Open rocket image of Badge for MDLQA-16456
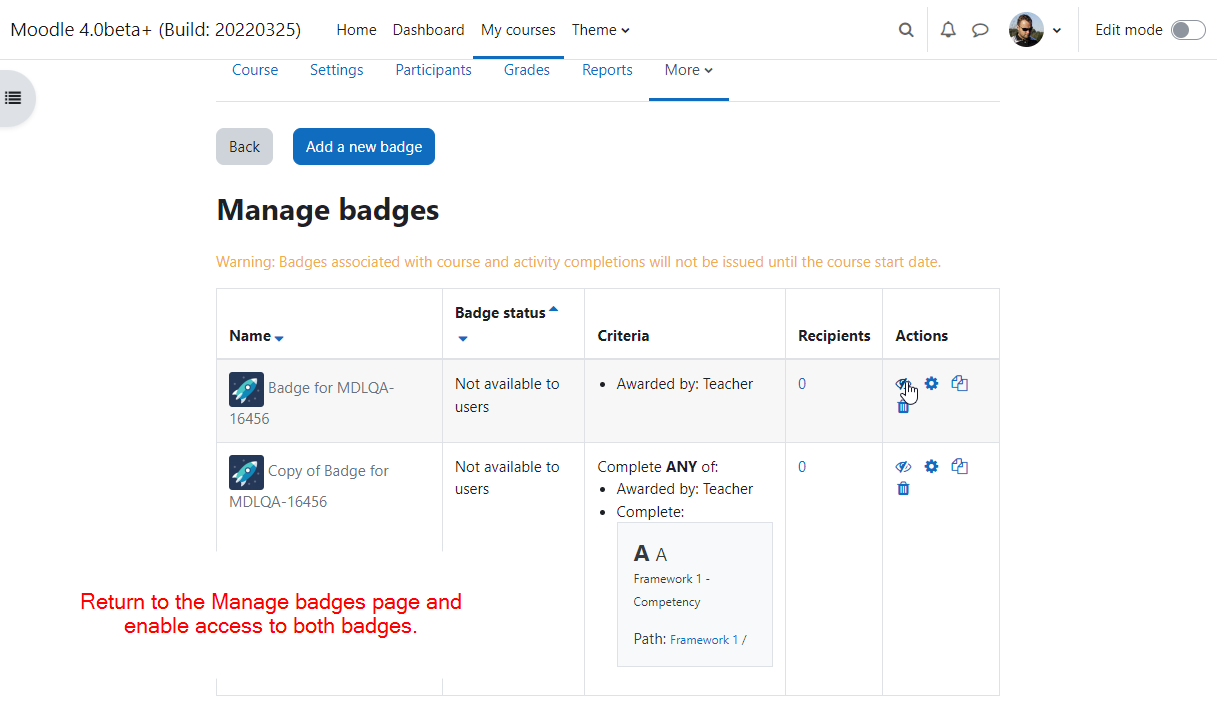The width and height of the screenshot is (1217, 709). pos(246,389)
